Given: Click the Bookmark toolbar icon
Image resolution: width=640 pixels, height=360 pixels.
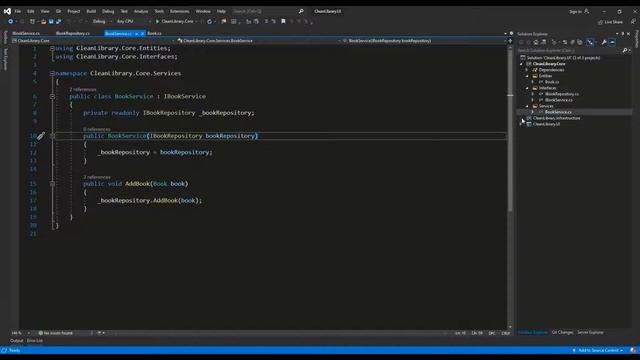Looking at the screenshot, I should click(x=283, y=21).
